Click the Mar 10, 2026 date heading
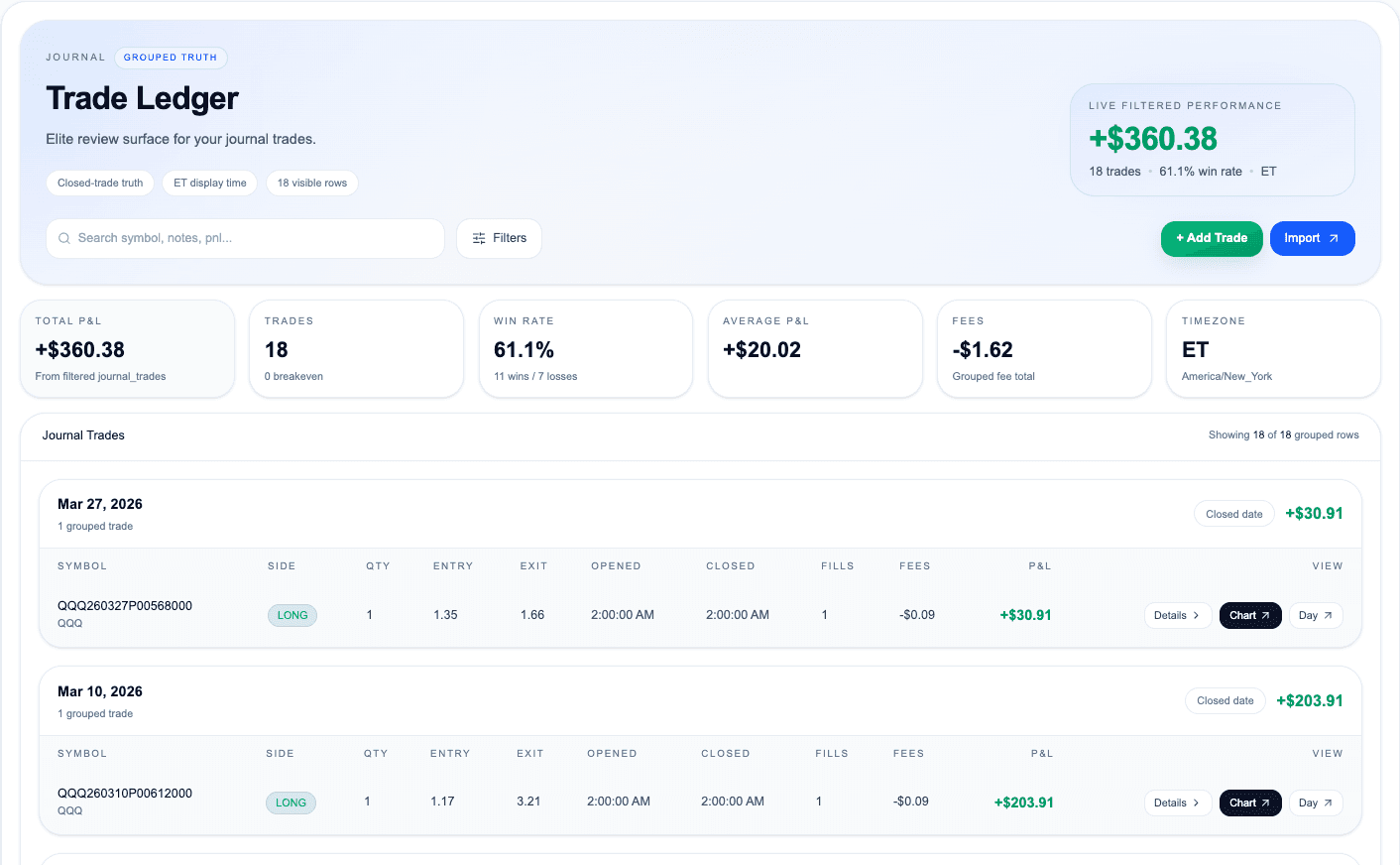Screen dimensions: 1400x865 (x=100, y=691)
